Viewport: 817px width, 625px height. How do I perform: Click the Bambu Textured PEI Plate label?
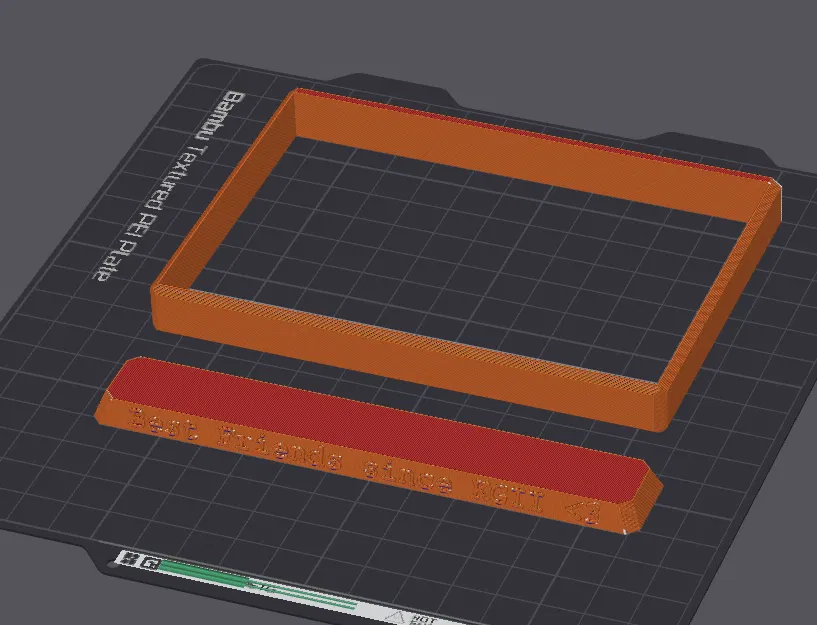pos(169,186)
